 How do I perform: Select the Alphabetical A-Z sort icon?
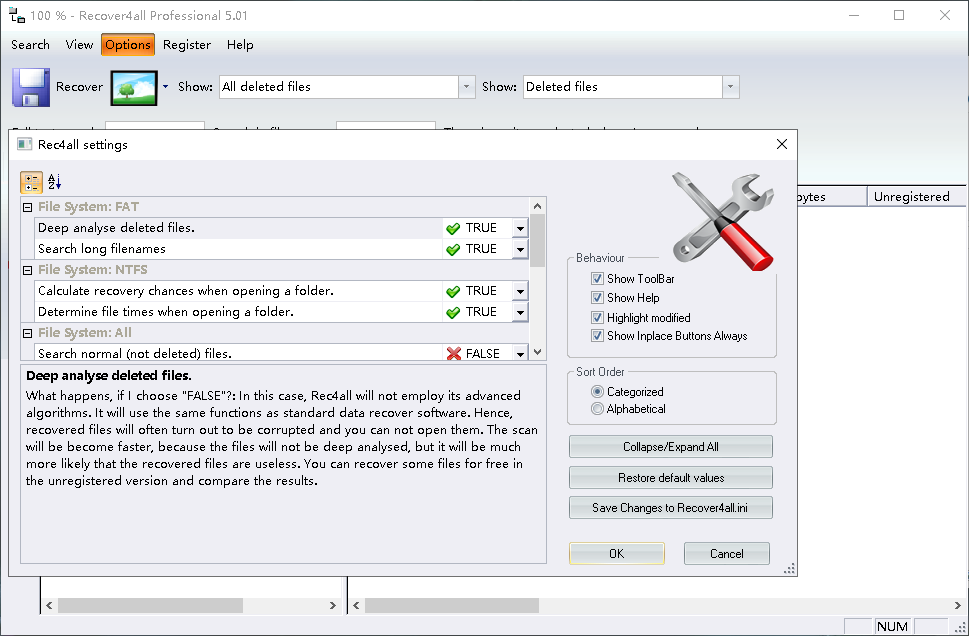pos(54,182)
